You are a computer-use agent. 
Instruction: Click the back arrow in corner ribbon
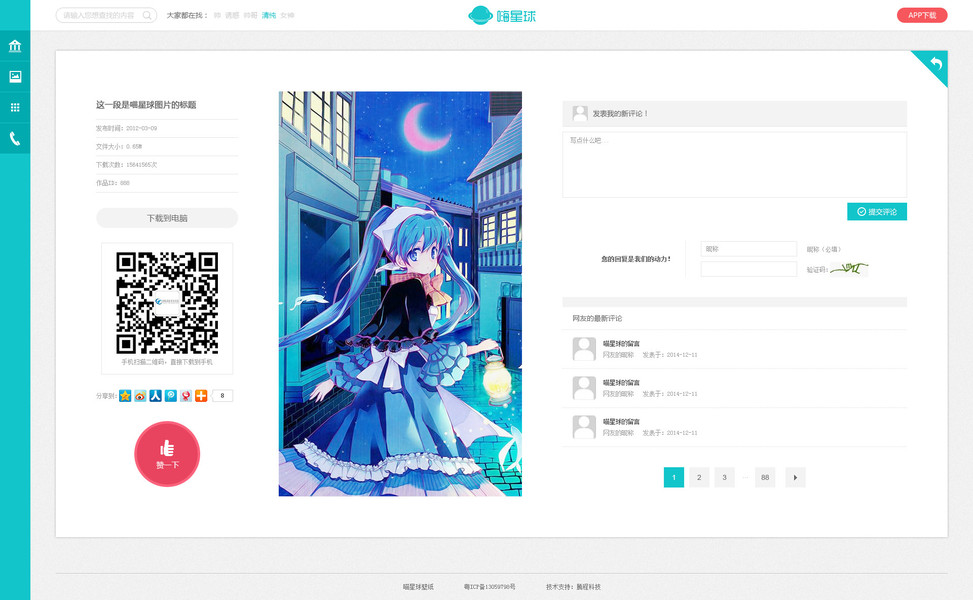(x=936, y=63)
